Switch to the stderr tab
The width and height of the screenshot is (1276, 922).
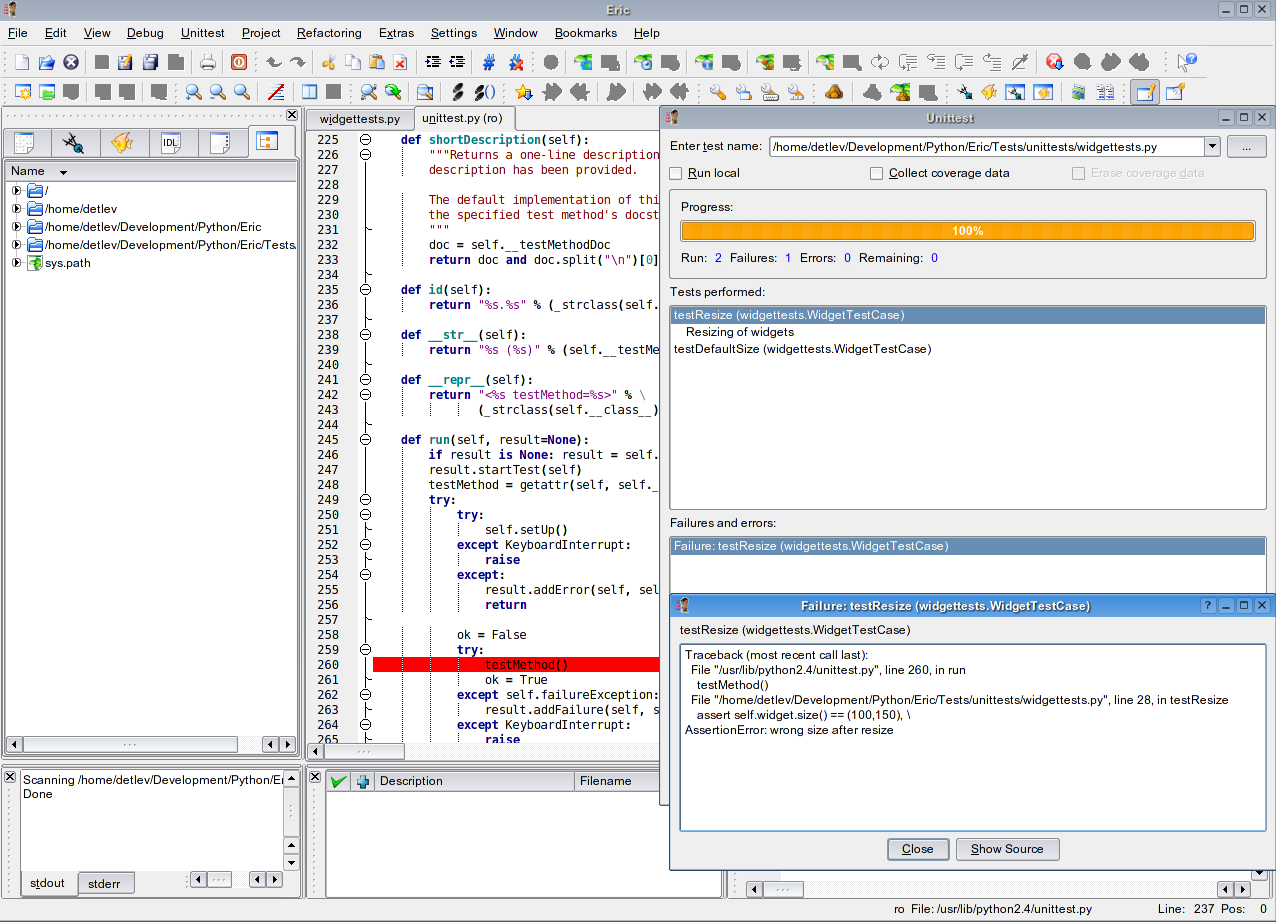click(104, 883)
